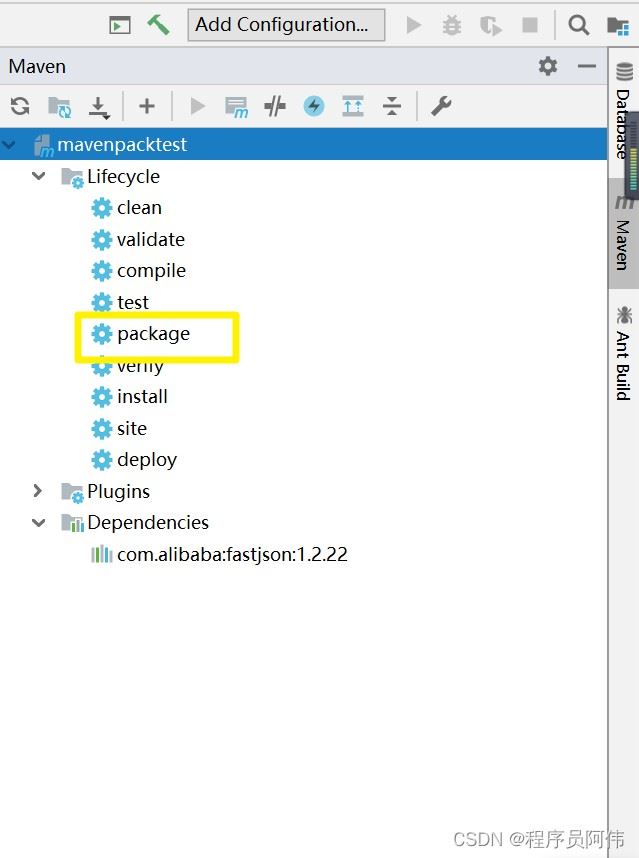
Task: Run Maven build play icon
Action: 197,106
